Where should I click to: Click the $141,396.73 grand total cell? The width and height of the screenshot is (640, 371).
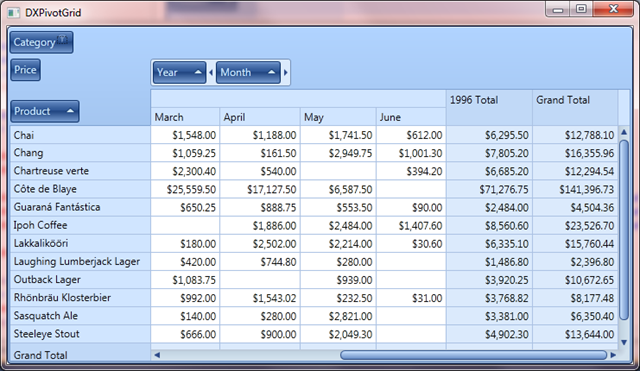tap(575, 189)
